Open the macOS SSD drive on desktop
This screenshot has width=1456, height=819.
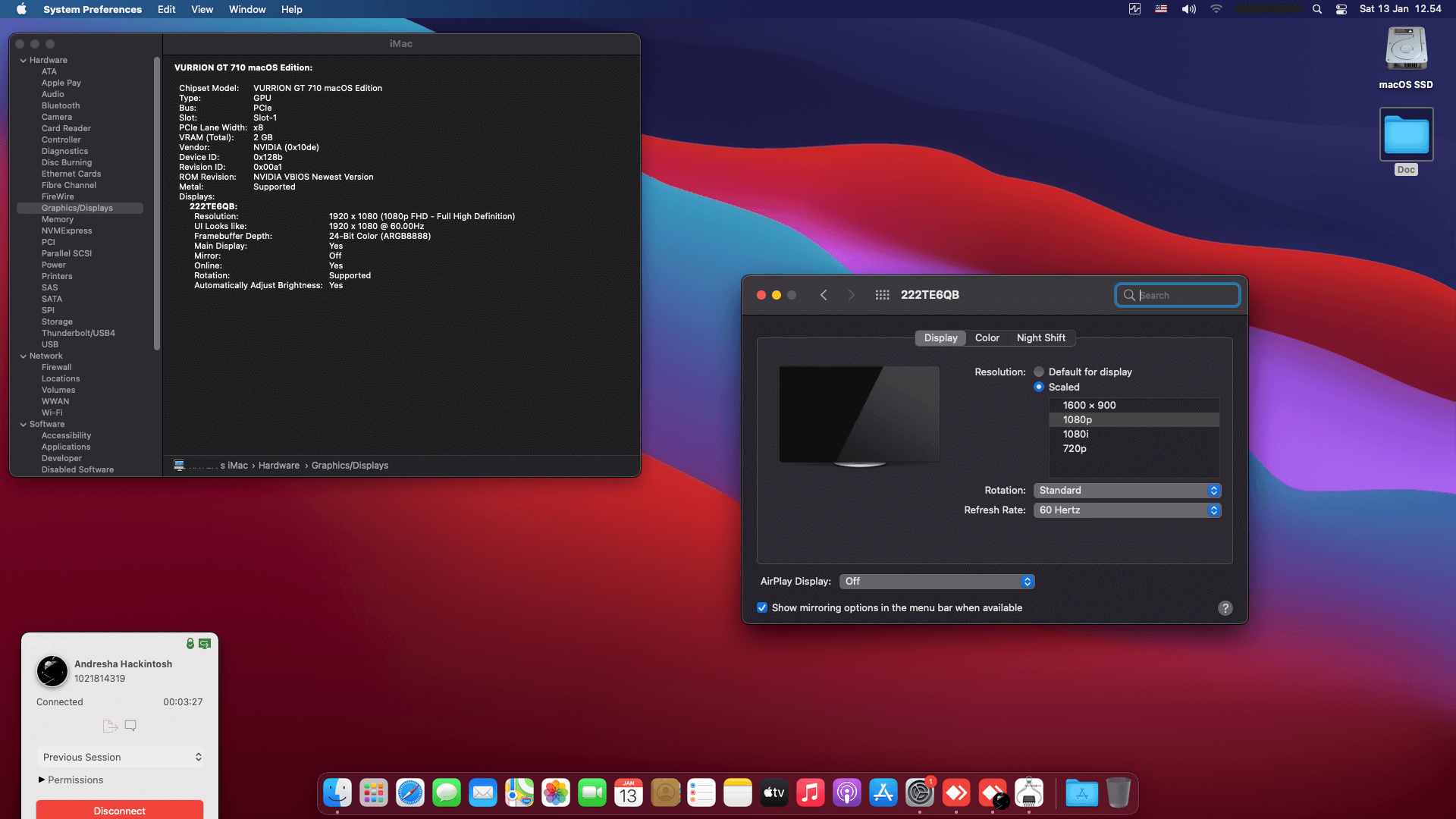pos(1406,58)
